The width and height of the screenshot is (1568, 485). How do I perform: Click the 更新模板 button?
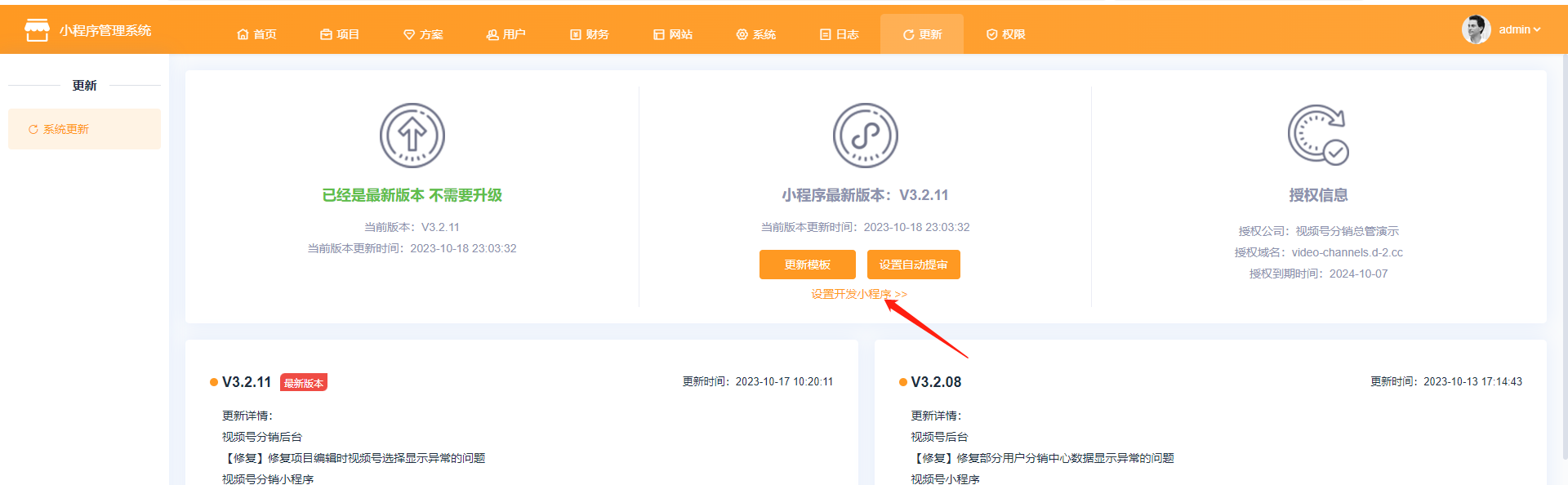[x=808, y=265]
